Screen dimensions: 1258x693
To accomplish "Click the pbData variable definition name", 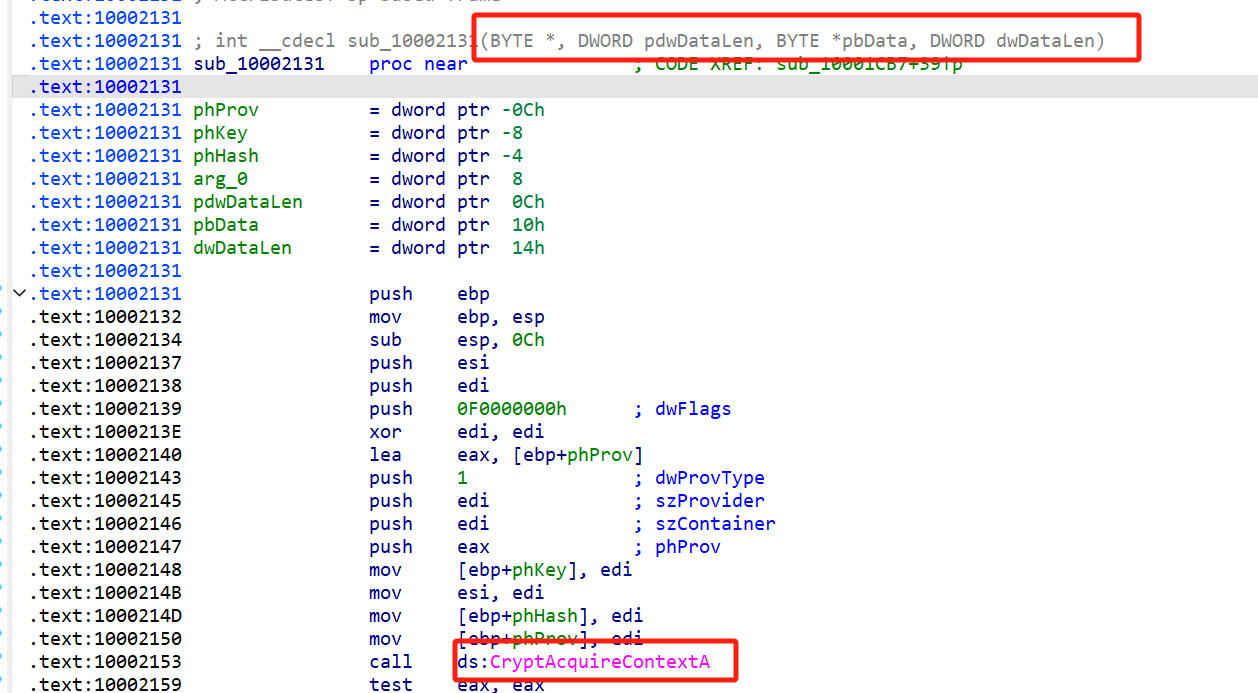I will pos(226,225).
